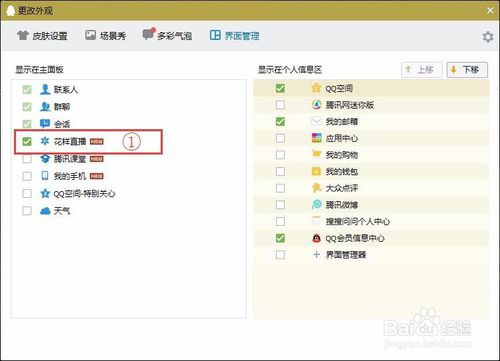Click the QQ空间 yellow star icon
Image resolution: width=500 pixels, height=361 pixels.
tap(316, 88)
